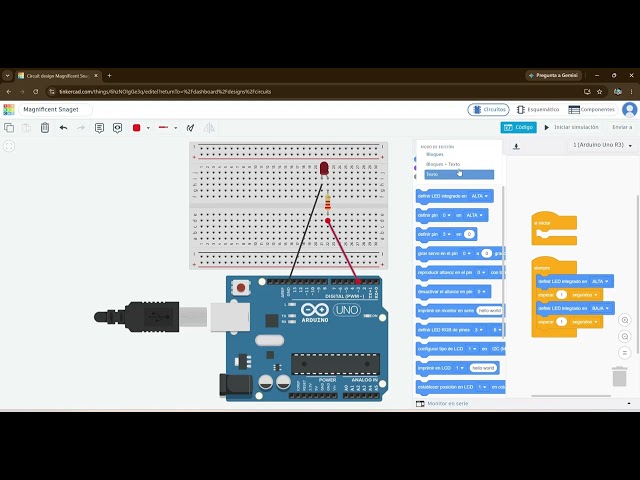Image resolution: width=640 pixels, height=480 pixels.
Task: Reload the browser page
Action: click(36, 92)
